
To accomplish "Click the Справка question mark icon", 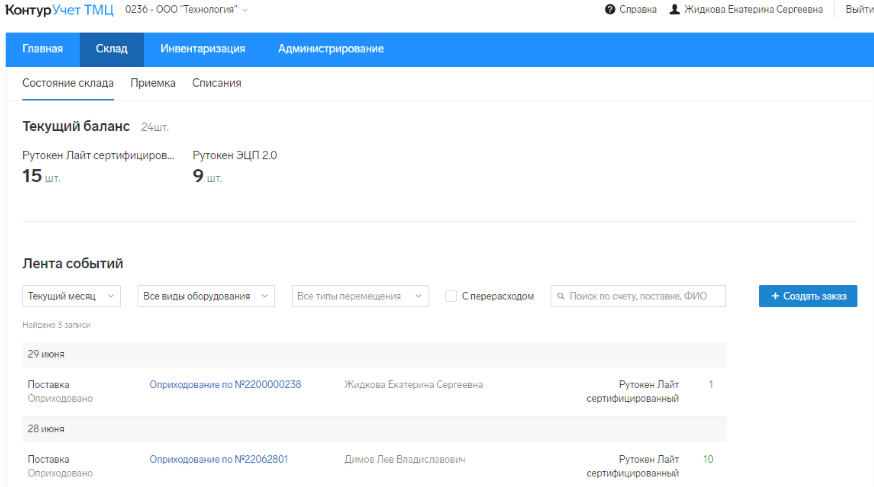I will pyautogui.click(x=610, y=9).
